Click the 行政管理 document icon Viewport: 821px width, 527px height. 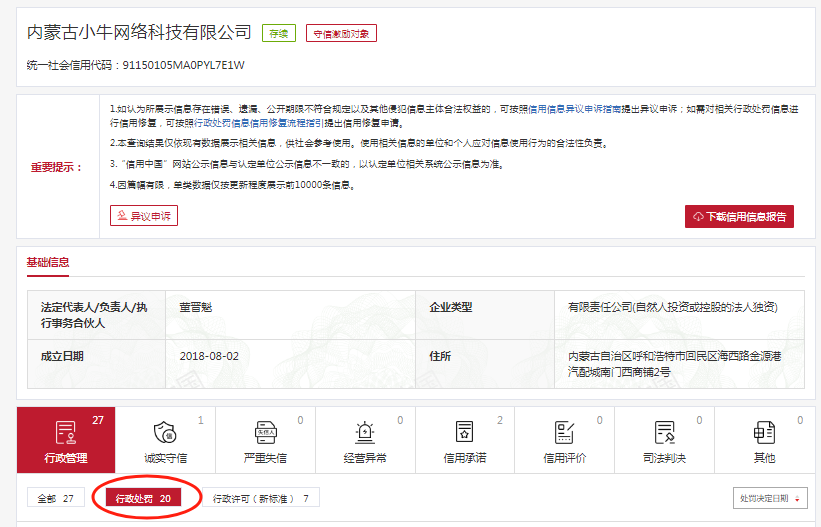(x=66, y=433)
